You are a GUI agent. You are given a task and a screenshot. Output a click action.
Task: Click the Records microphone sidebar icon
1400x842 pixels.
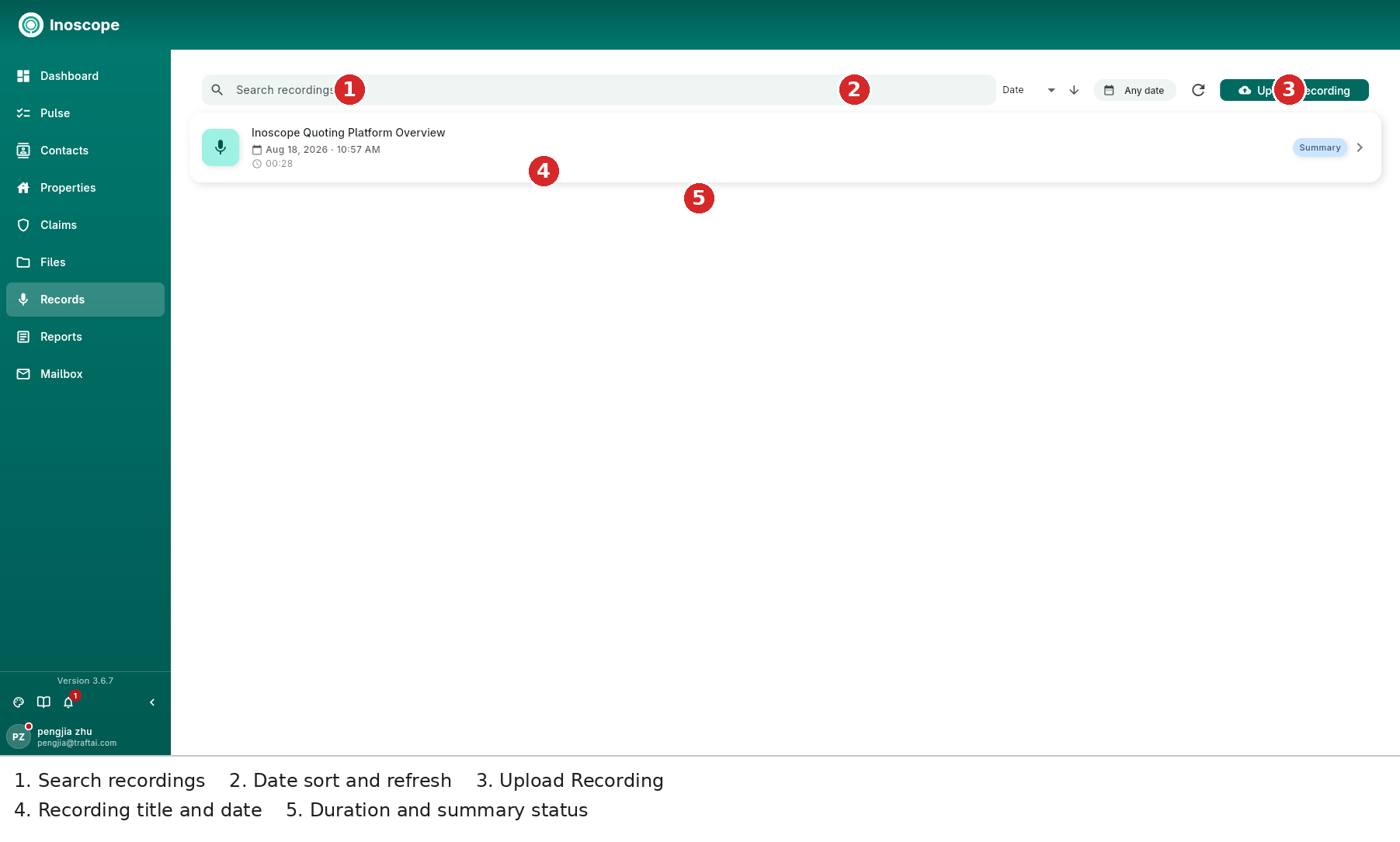pyautogui.click(x=23, y=300)
